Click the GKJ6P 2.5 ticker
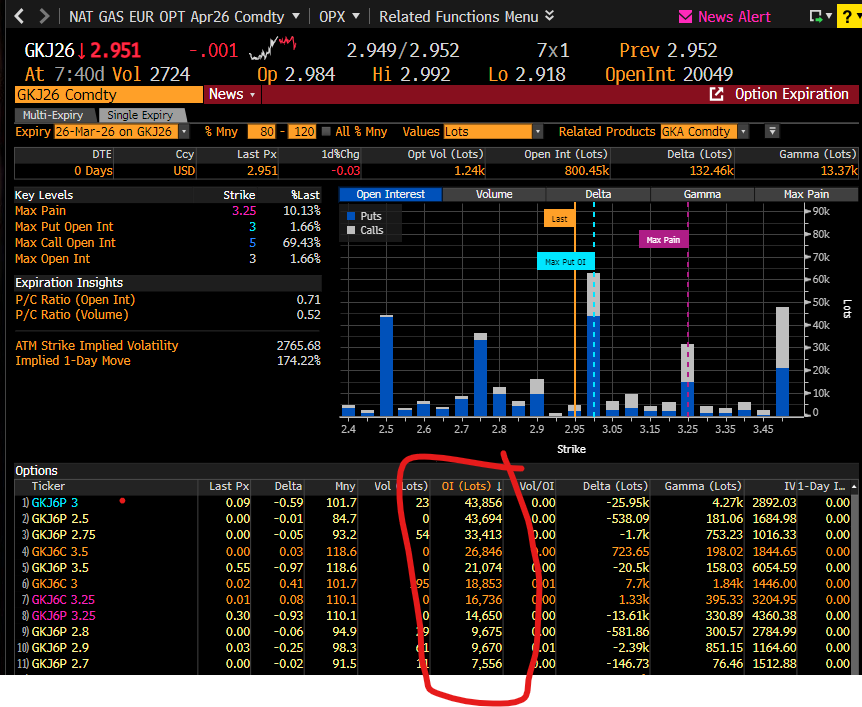Image resolution: width=862 pixels, height=707 pixels. 60,518
